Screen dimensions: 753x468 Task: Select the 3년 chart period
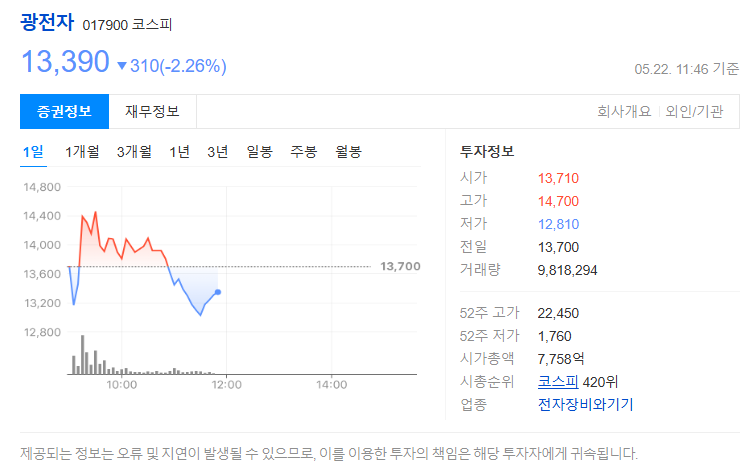[x=218, y=152]
